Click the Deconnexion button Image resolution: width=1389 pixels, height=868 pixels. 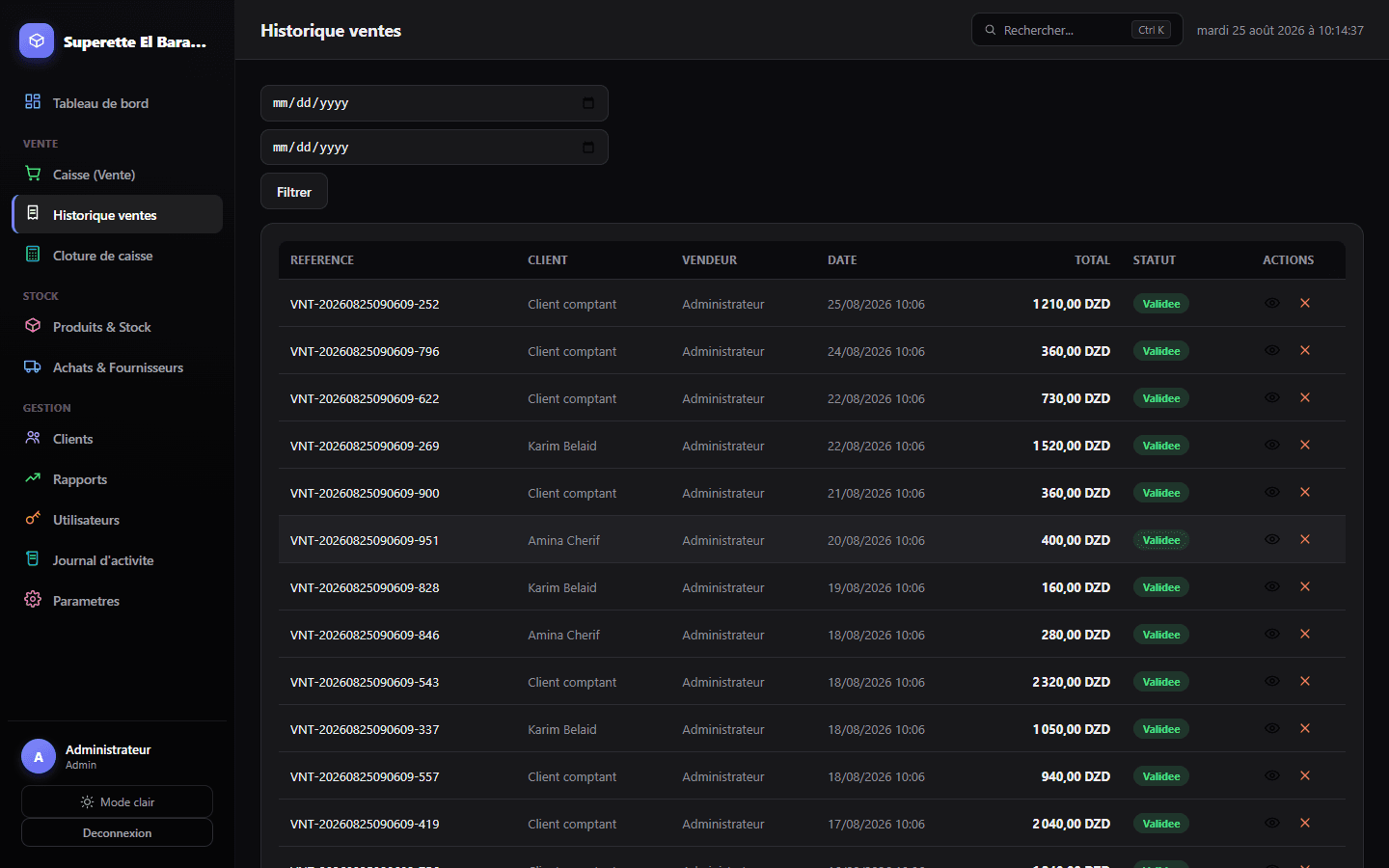(x=117, y=832)
